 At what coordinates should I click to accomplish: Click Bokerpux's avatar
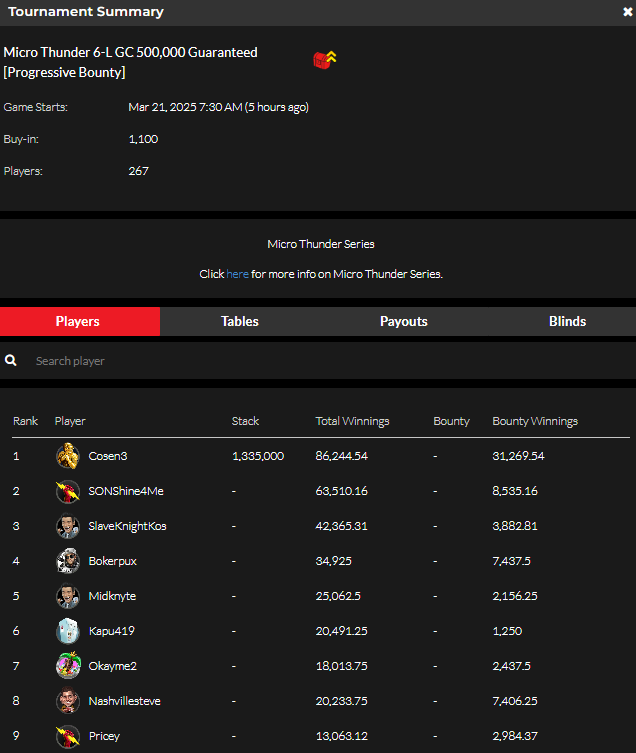coord(68,561)
